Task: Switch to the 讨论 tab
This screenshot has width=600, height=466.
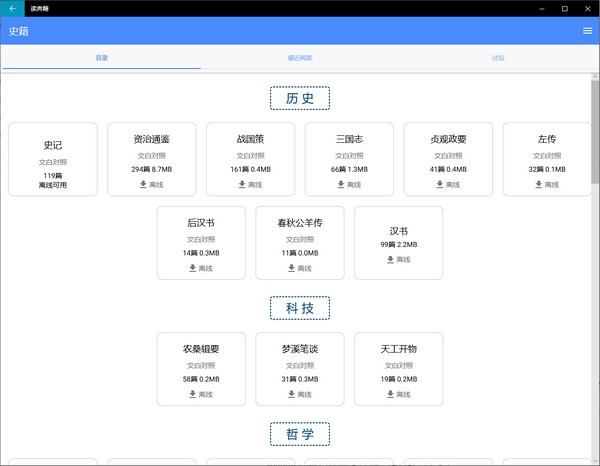Action: [x=498, y=58]
